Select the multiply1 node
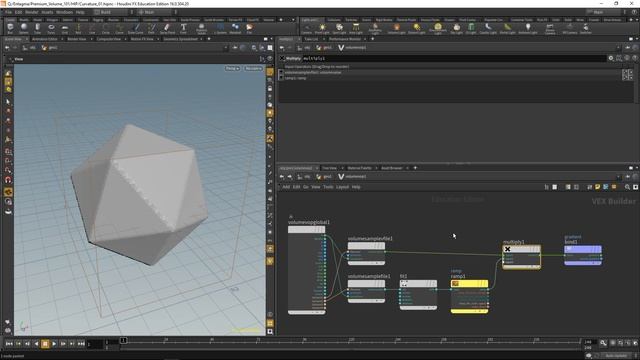640x360 pixels. click(x=522, y=257)
